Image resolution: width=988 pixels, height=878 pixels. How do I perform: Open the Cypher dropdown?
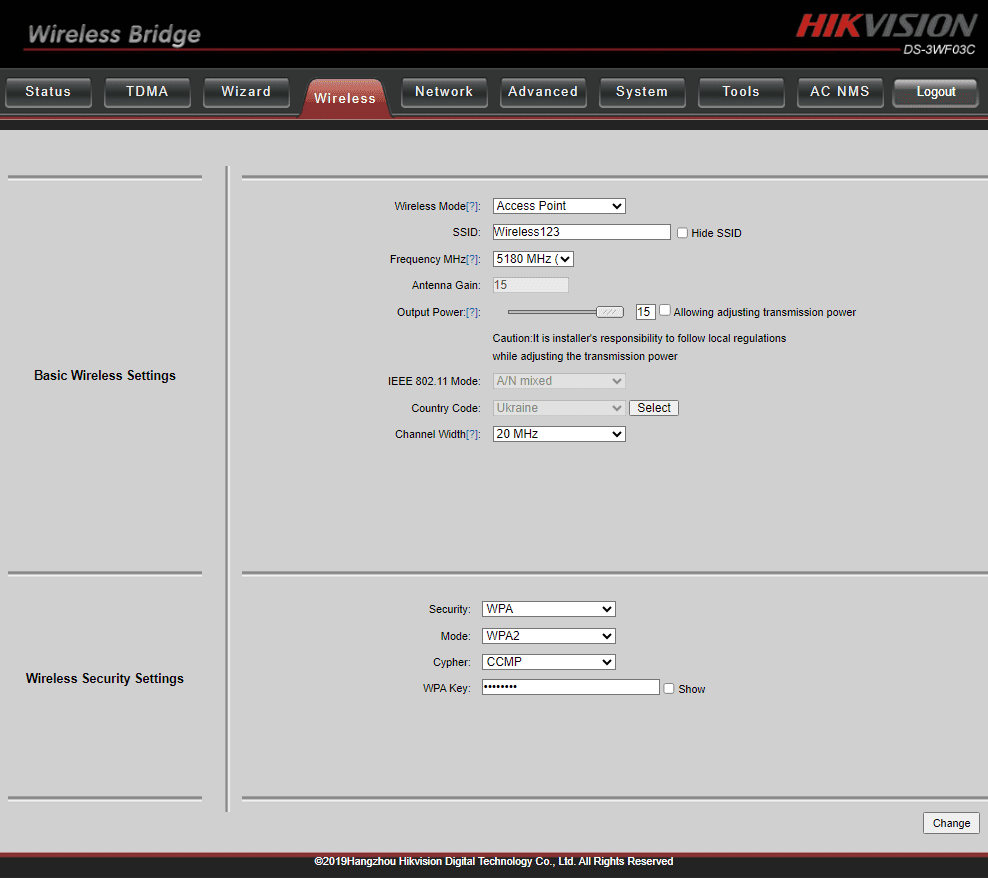(x=548, y=662)
